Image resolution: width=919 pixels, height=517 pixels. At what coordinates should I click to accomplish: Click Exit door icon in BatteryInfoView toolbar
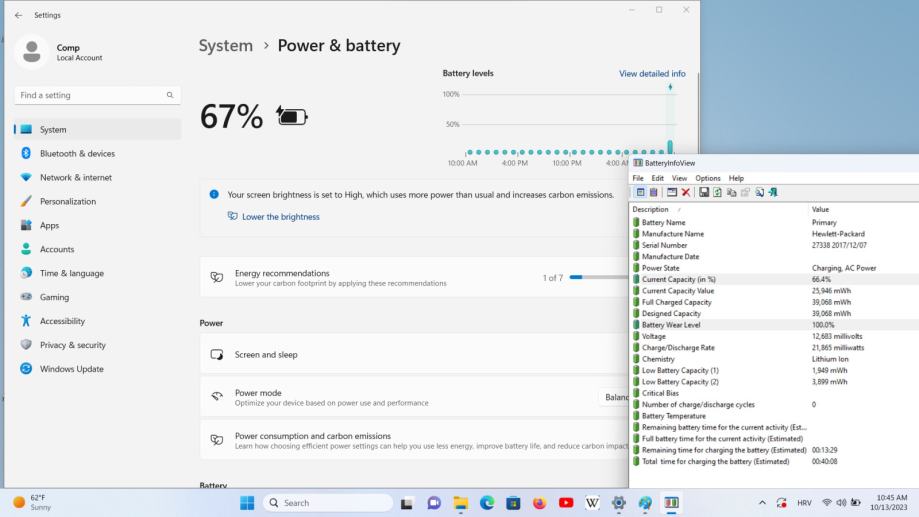coord(773,192)
